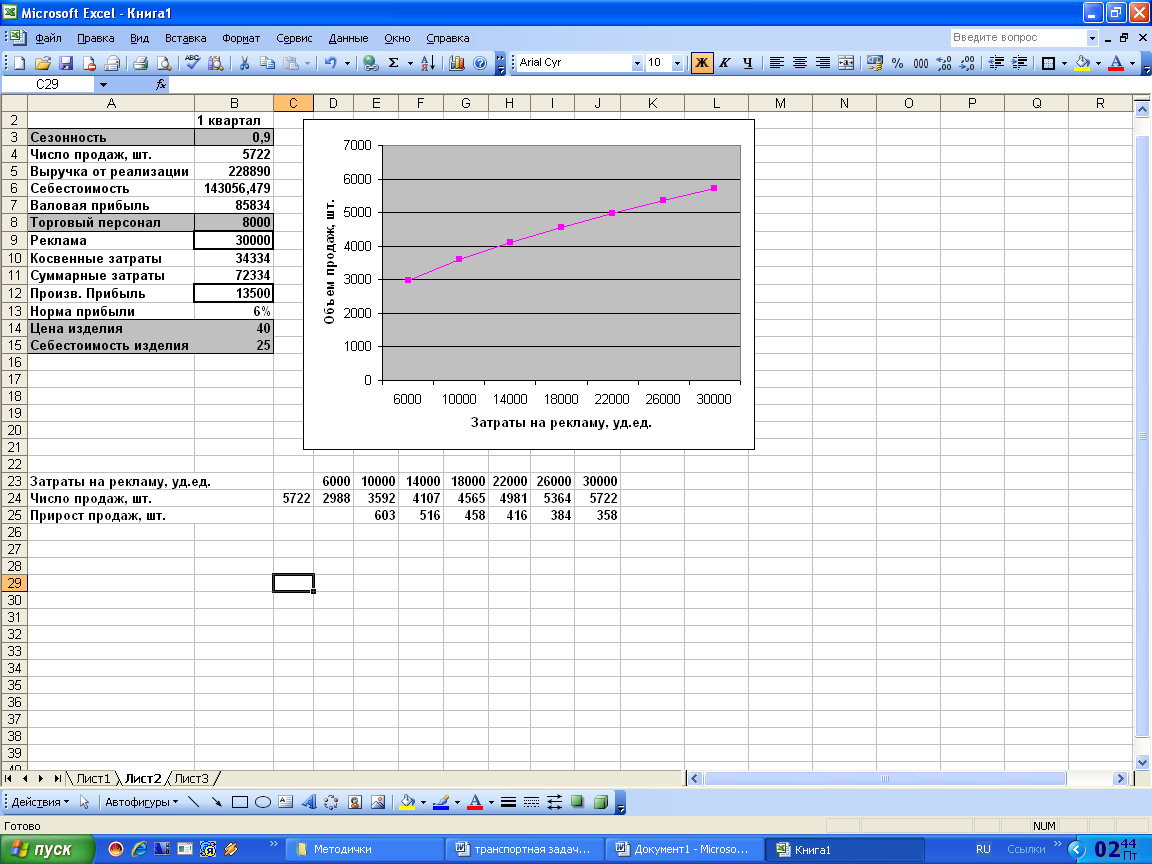Screen dimensions: 1152x864
Task: Select the Rectangle drawing tool
Action: pyautogui.click(x=239, y=802)
